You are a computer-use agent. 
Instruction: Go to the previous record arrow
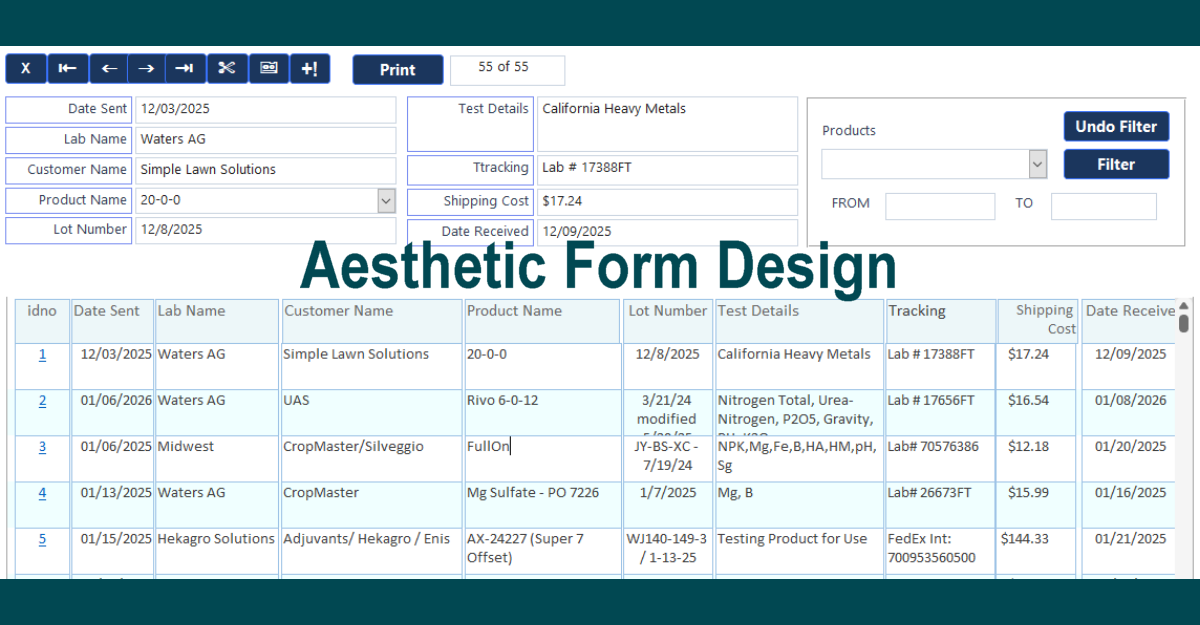click(x=109, y=69)
